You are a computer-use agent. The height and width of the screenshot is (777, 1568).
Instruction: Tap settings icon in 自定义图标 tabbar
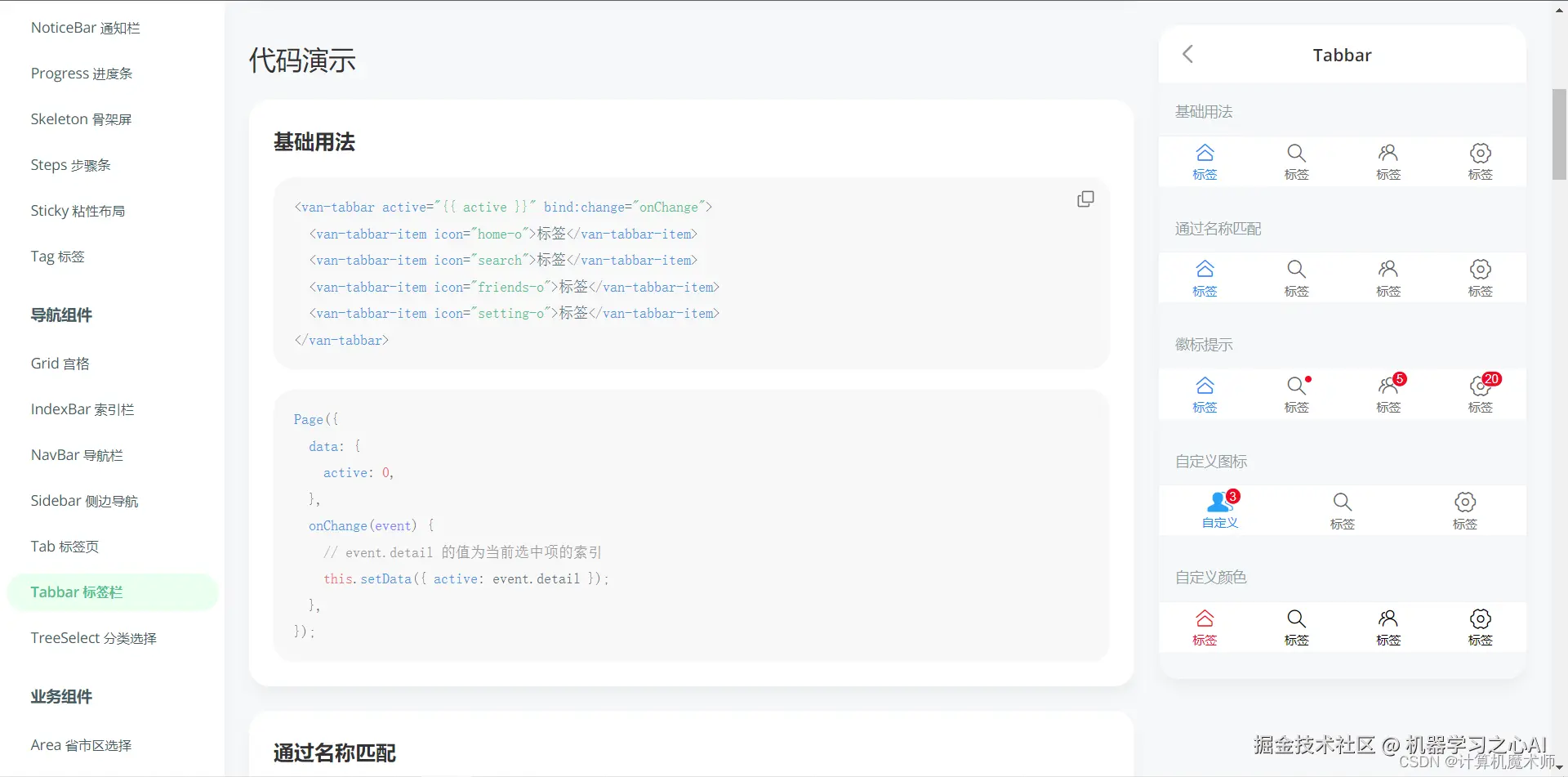click(1465, 502)
